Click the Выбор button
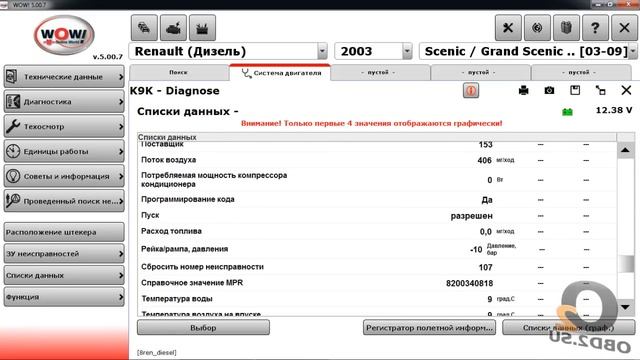The width and height of the screenshot is (640, 360). [x=203, y=327]
